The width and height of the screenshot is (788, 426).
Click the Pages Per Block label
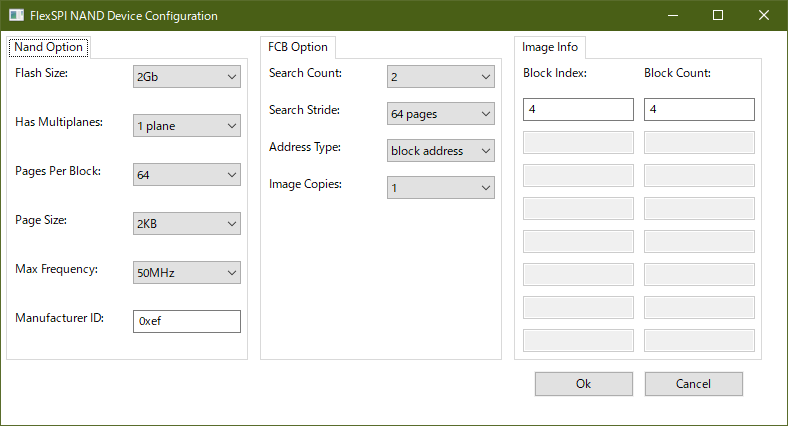(58, 171)
